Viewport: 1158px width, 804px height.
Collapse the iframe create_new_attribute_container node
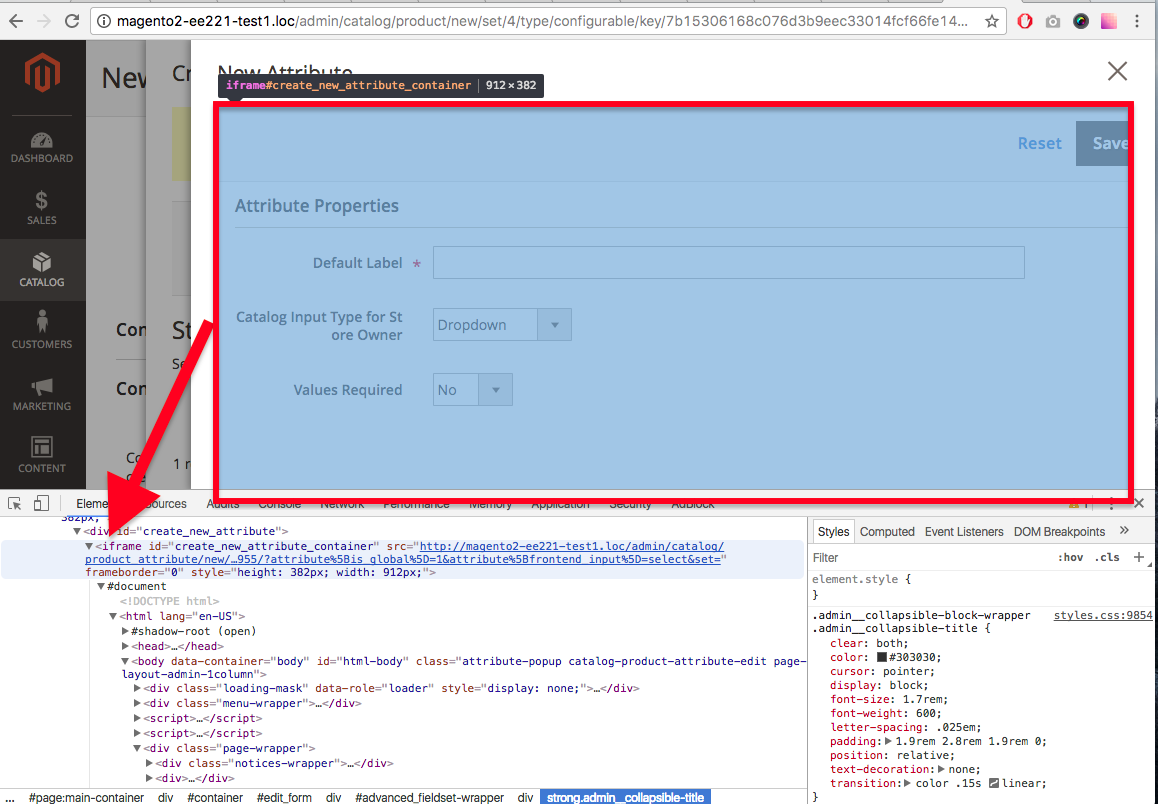click(89, 546)
